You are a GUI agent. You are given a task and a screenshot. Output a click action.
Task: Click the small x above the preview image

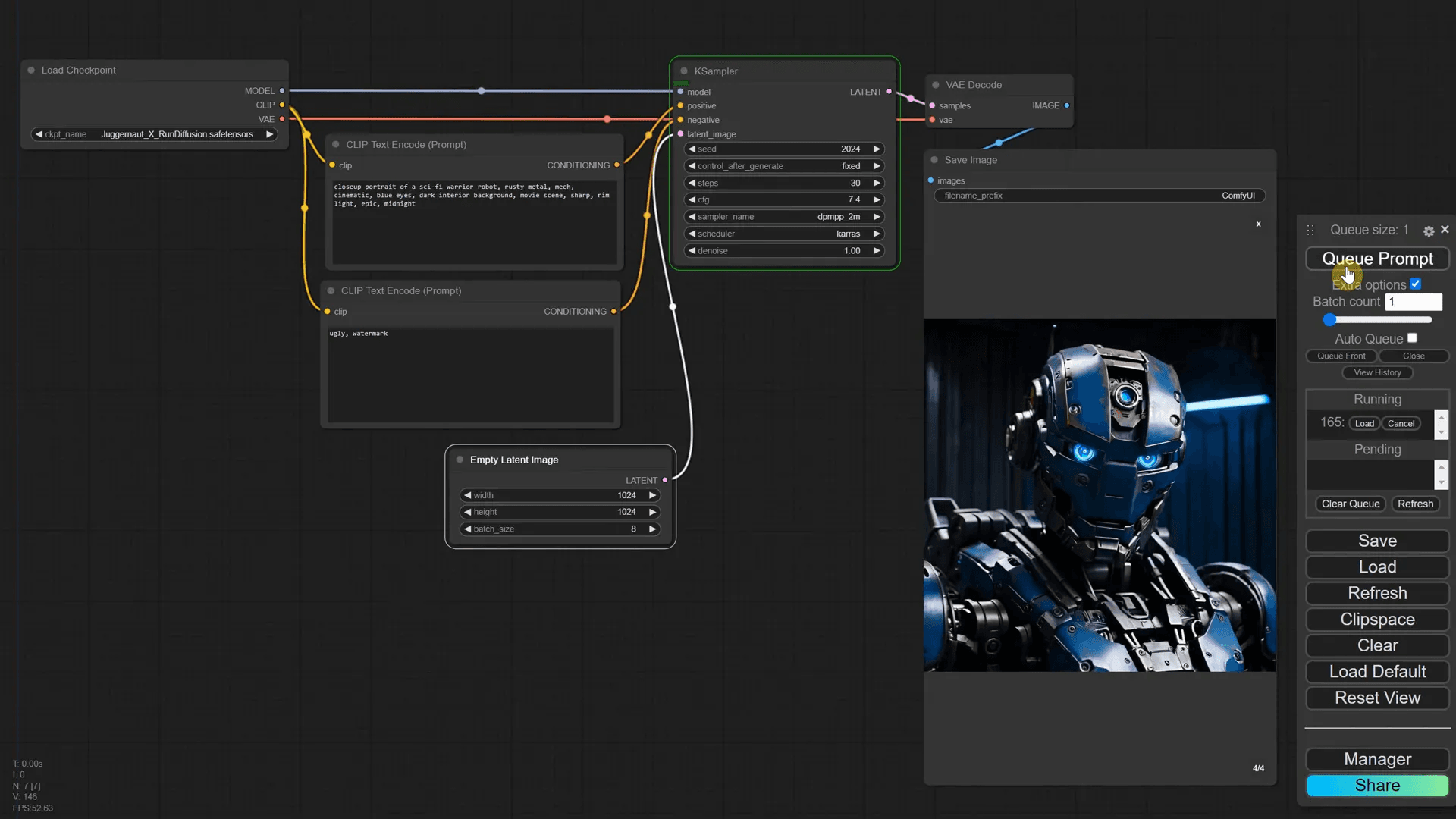pos(1258,224)
